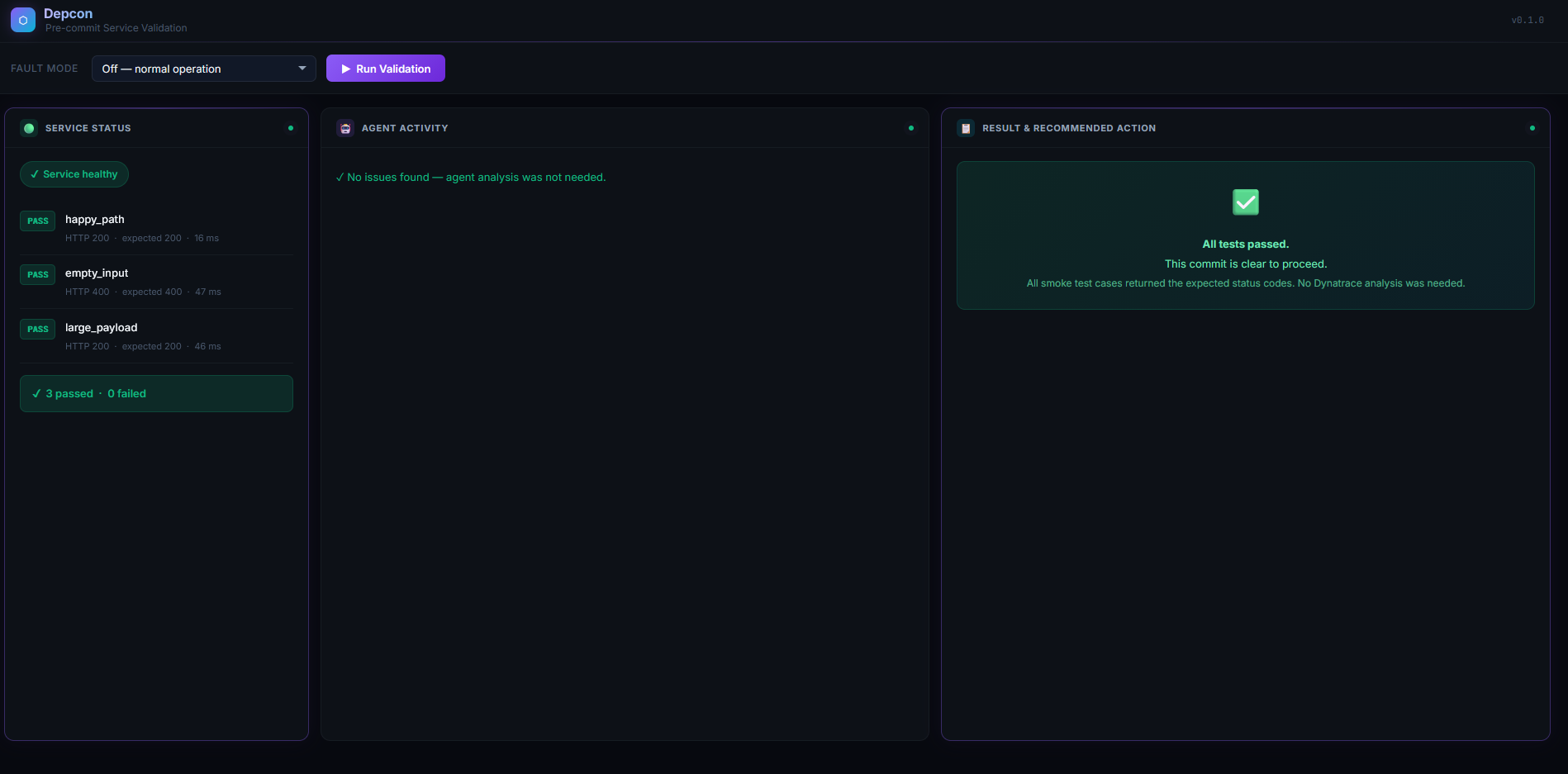The height and width of the screenshot is (774, 1568).
Task: Click the 'HTTP 200 · expected 200 · 16 ms' details
Action: pyautogui.click(x=142, y=238)
